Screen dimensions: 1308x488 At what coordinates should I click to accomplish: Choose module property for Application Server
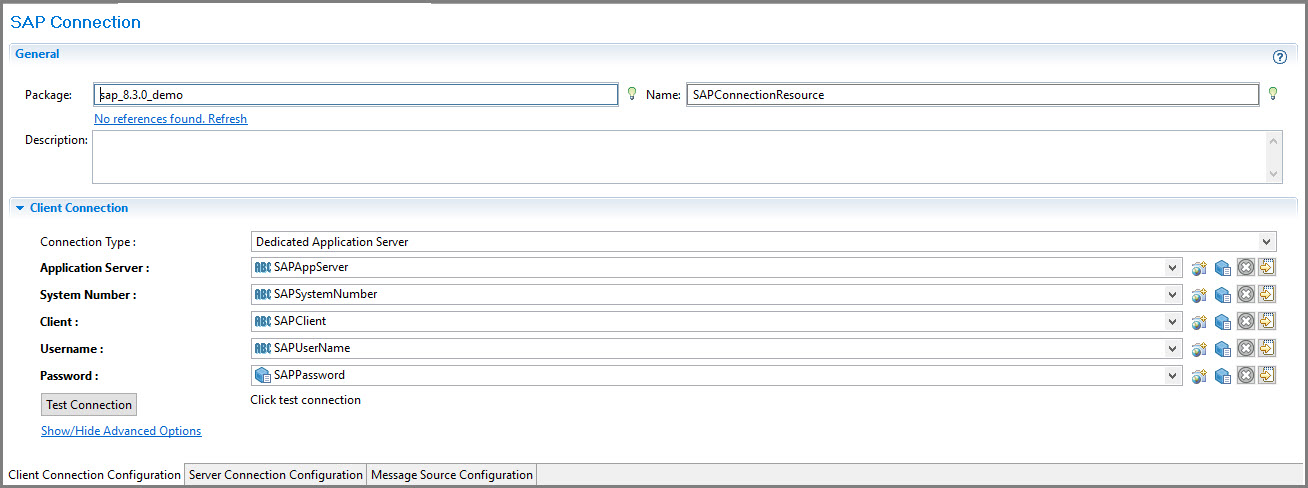(1222, 268)
